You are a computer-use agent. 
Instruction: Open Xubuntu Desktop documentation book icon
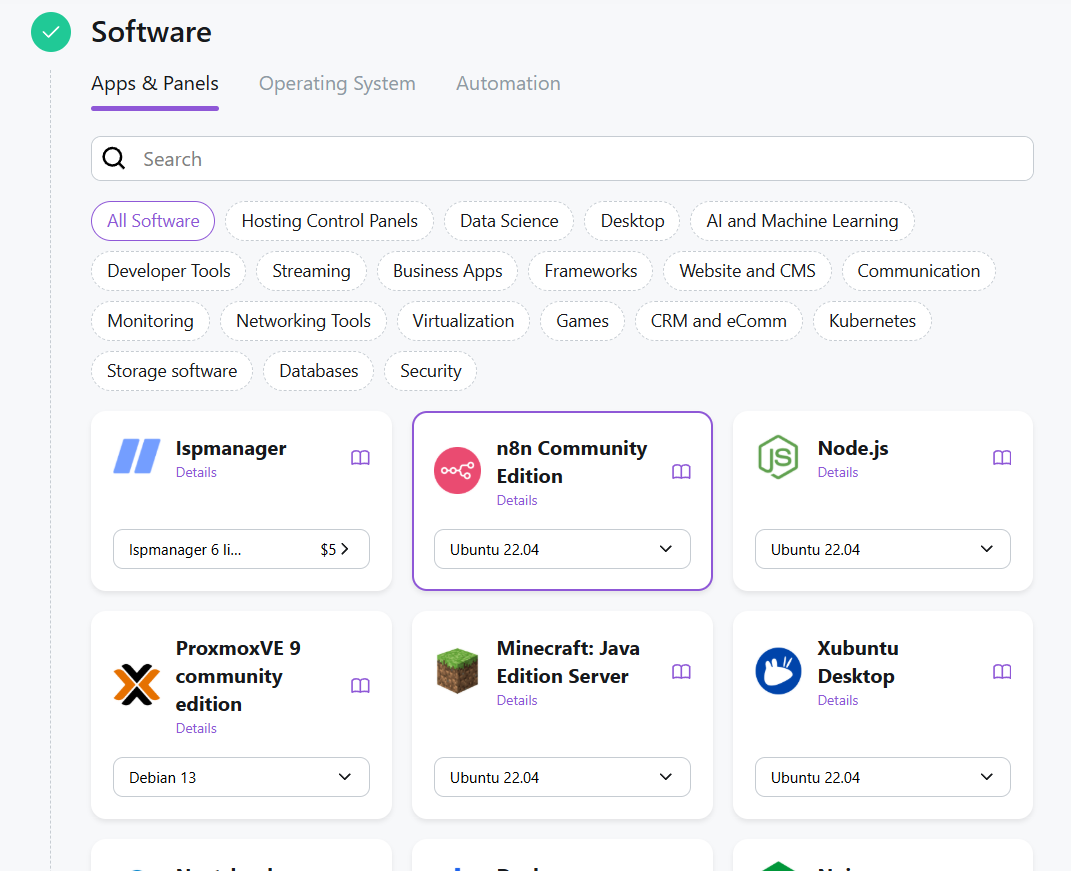point(1002,672)
